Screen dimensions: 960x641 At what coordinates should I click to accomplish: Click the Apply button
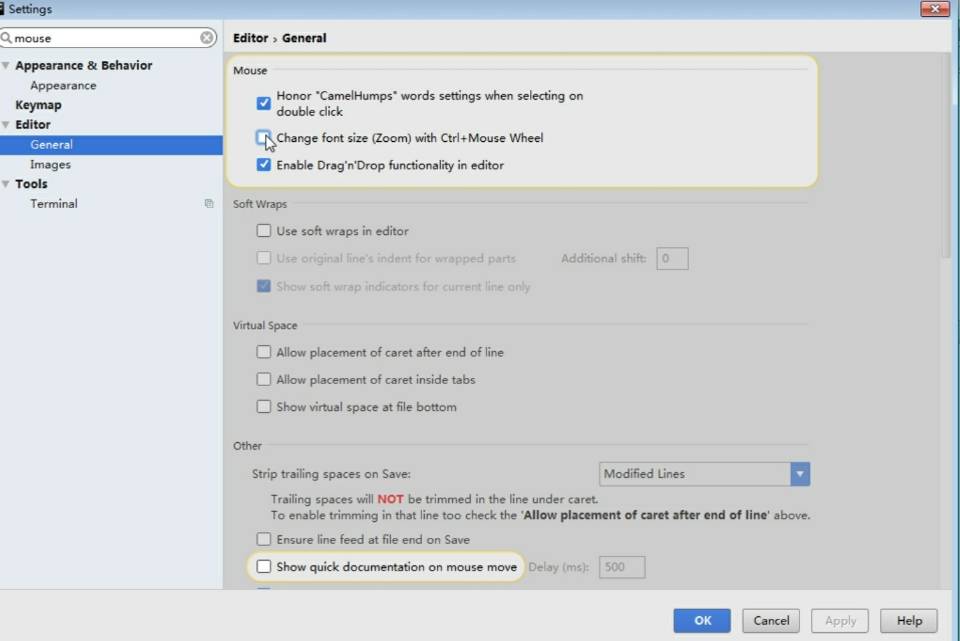pyautogui.click(x=840, y=621)
